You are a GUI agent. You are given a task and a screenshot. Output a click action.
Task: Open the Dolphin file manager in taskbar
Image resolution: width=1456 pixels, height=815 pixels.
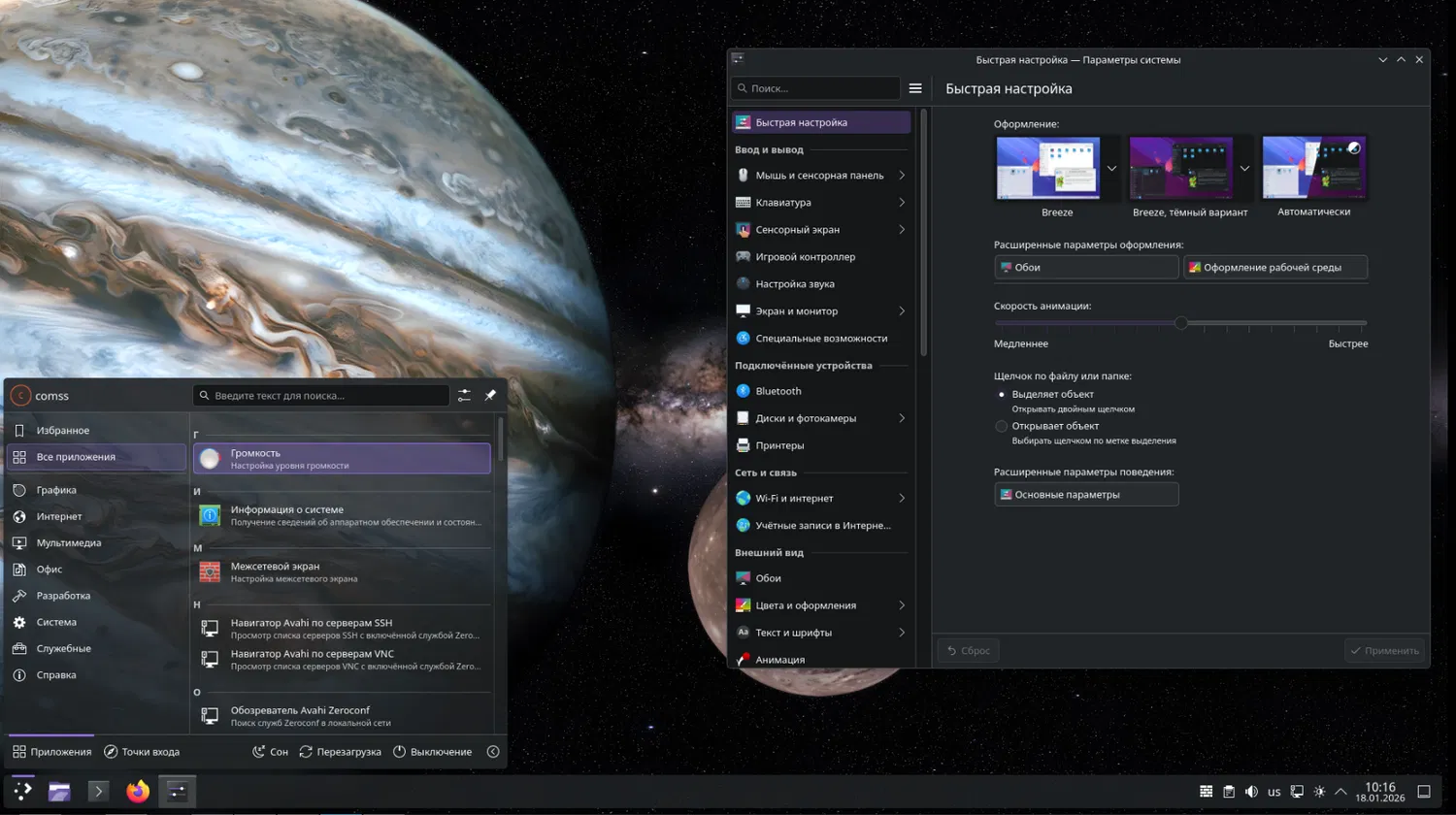[59, 791]
